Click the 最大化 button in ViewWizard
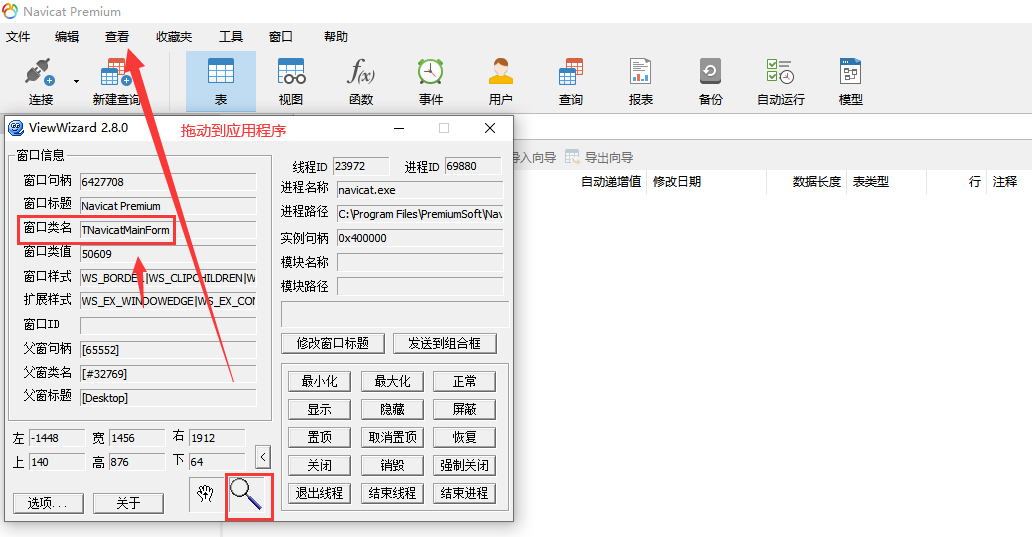The width and height of the screenshot is (1032, 537). [392, 382]
